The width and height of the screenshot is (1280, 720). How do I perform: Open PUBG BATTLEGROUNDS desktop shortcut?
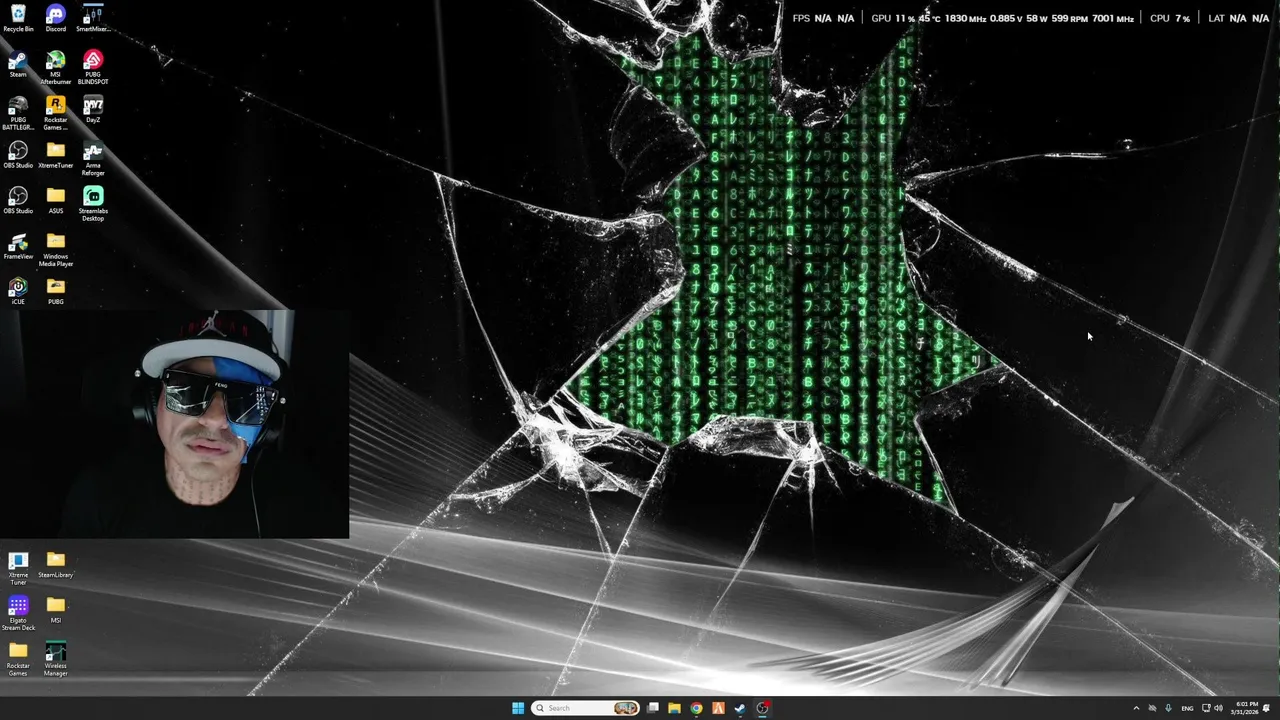pos(18,113)
